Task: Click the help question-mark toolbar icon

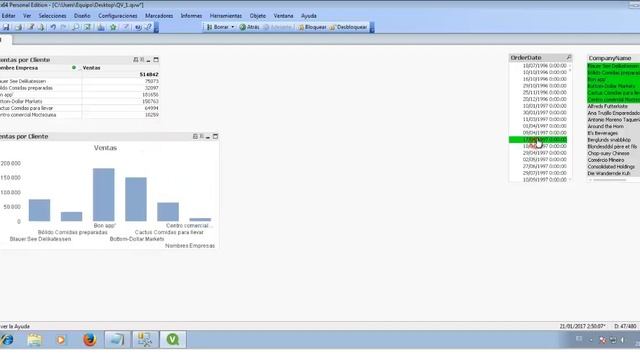Action: coord(149,27)
